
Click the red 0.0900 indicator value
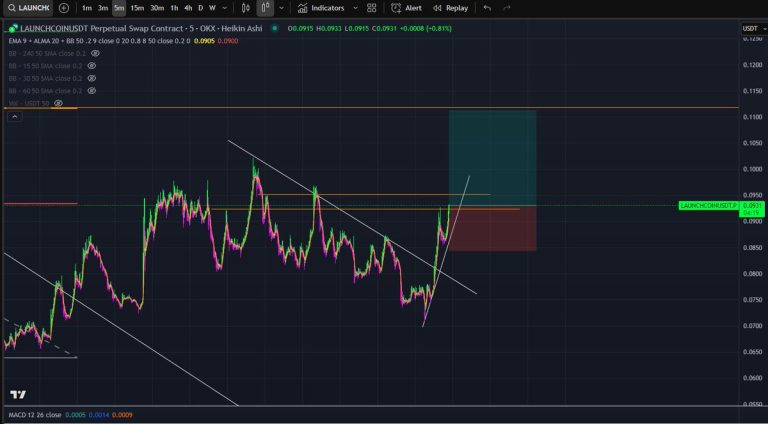coord(228,41)
